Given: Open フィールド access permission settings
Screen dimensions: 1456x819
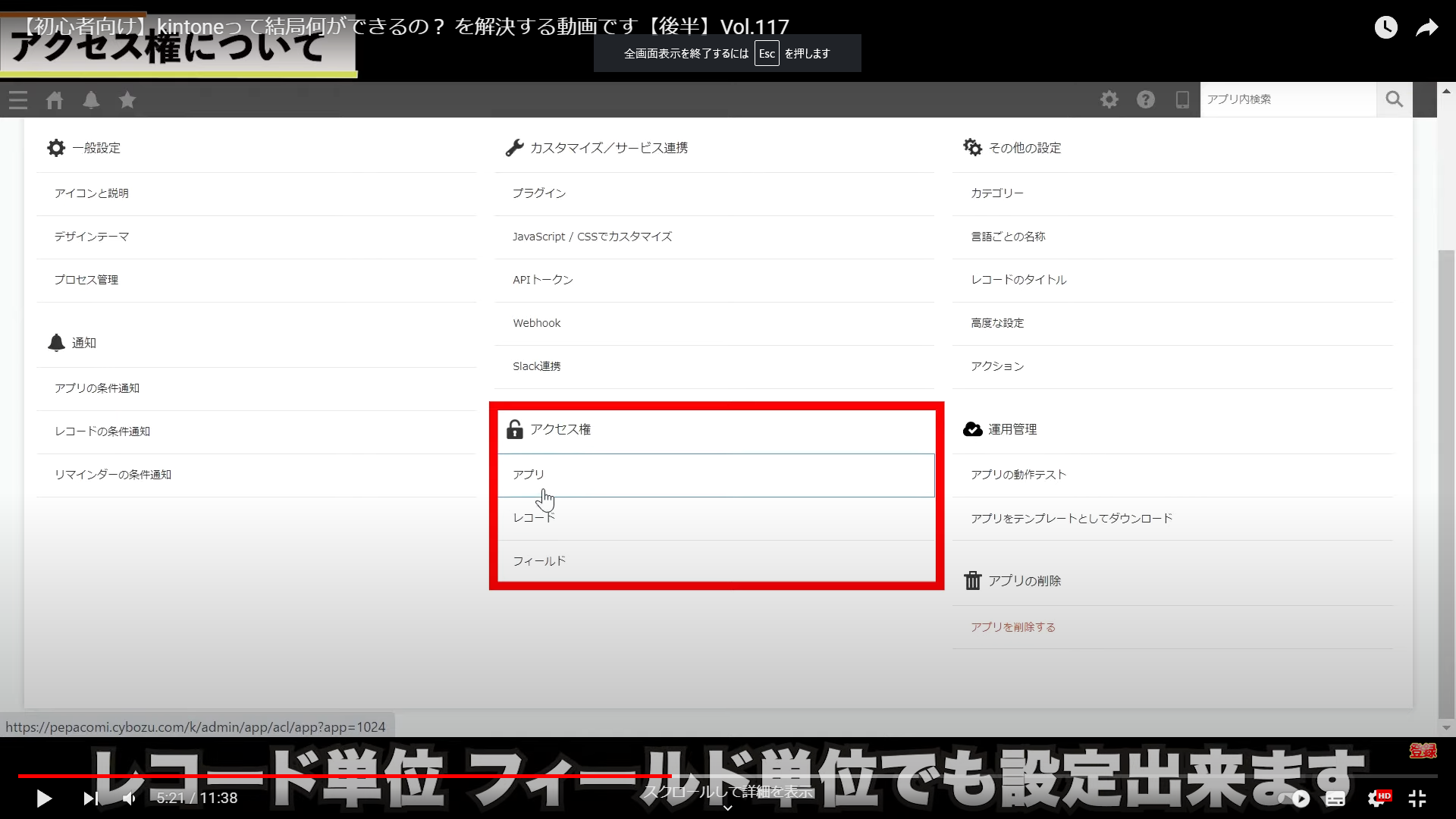Looking at the screenshot, I should click(539, 561).
